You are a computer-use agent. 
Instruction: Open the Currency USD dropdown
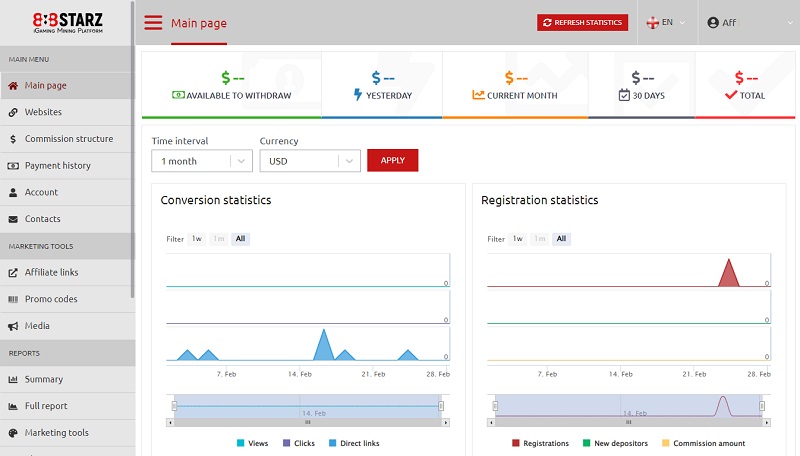(x=310, y=161)
